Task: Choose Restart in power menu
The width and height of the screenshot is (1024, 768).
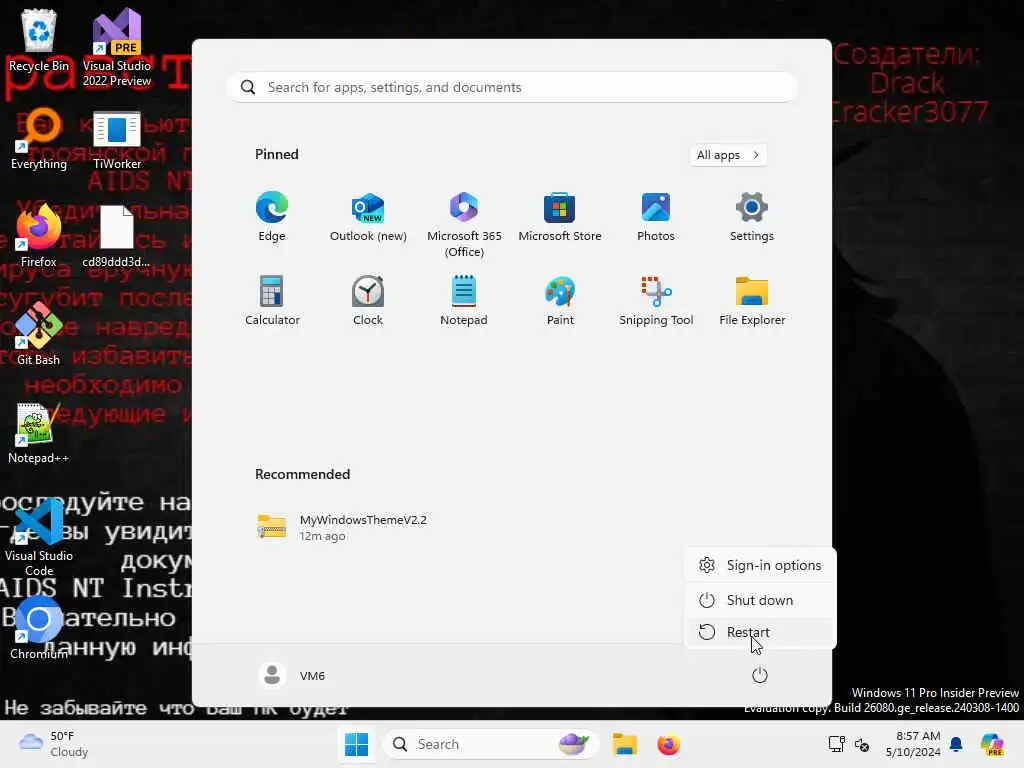Action: pyautogui.click(x=760, y=632)
